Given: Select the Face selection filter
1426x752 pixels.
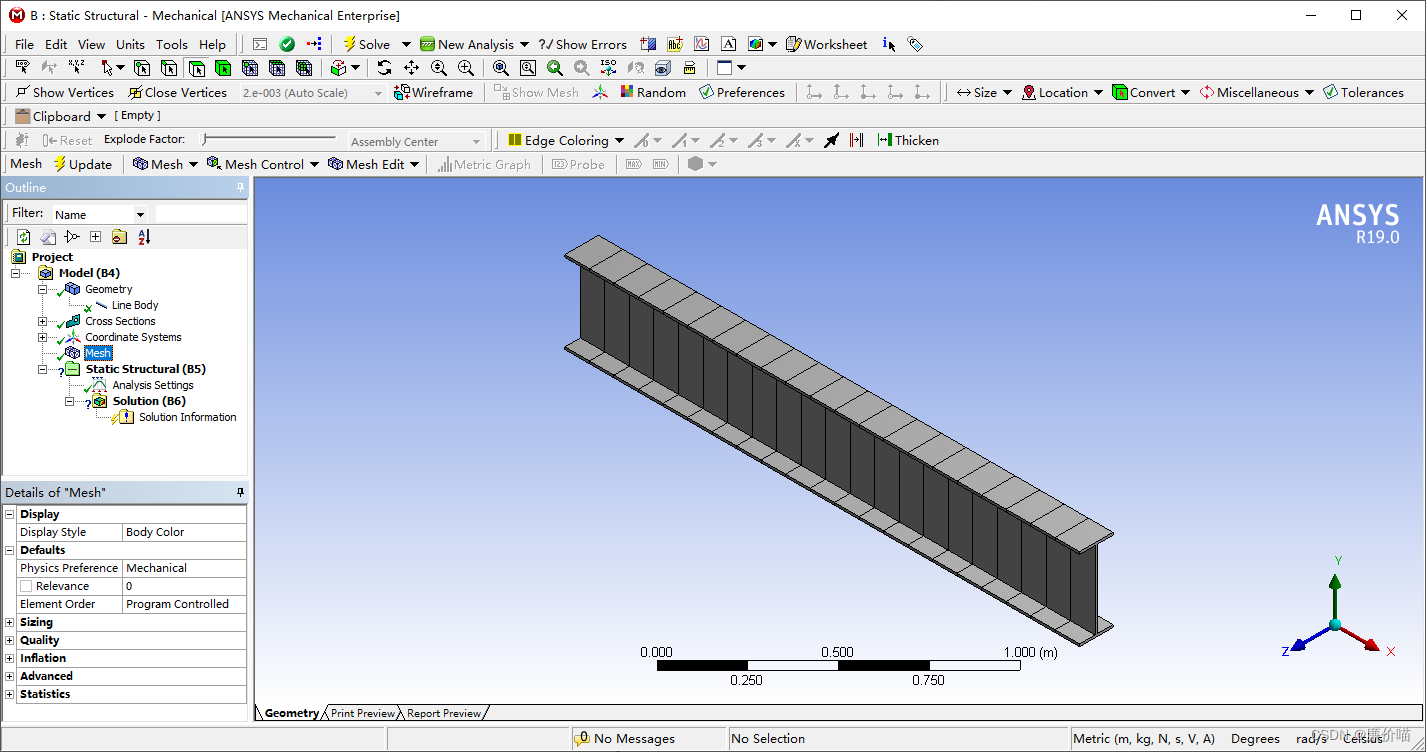Looking at the screenshot, I should 196,68.
